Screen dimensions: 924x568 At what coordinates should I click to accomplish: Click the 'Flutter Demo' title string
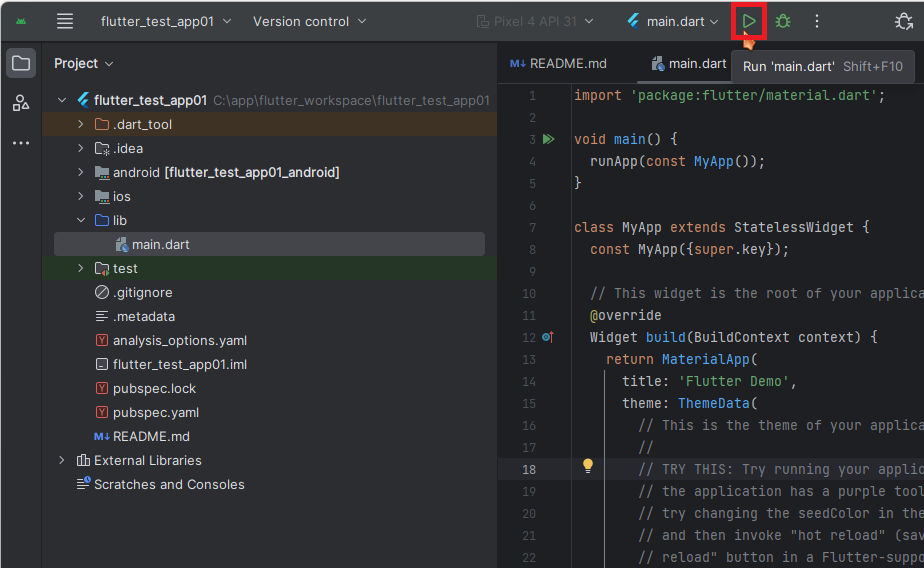733,381
